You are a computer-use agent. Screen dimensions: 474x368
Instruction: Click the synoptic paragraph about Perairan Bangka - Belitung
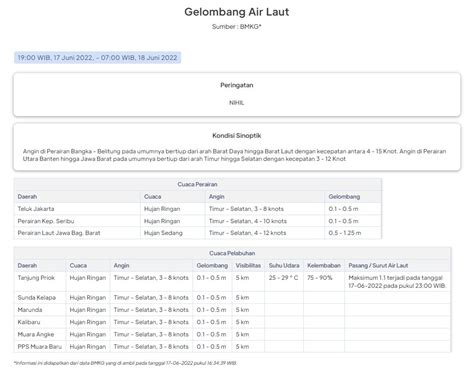coord(234,155)
